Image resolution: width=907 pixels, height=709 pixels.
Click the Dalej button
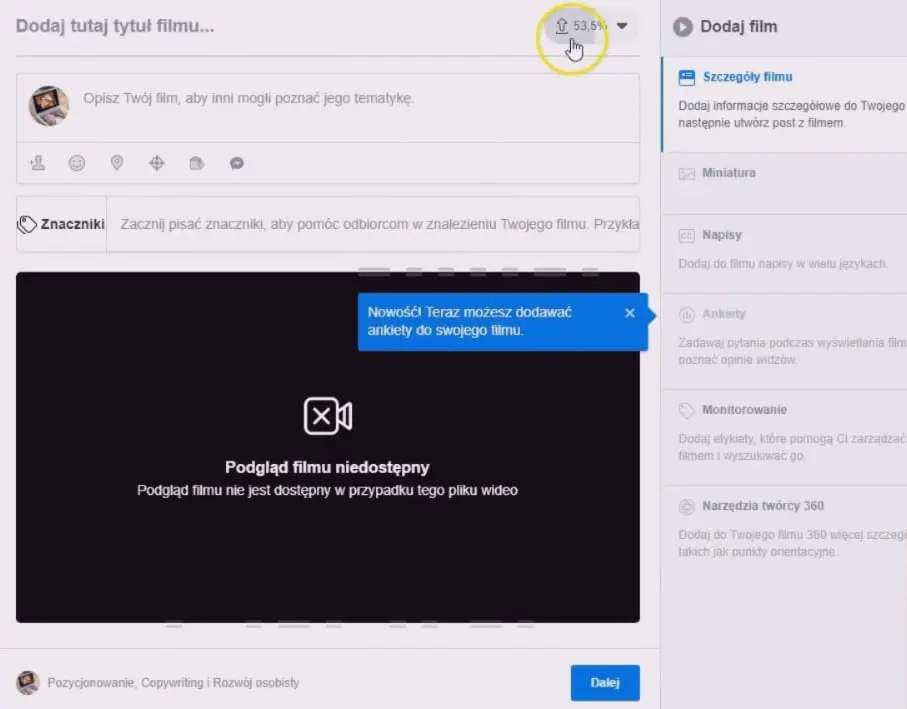pos(605,683)
